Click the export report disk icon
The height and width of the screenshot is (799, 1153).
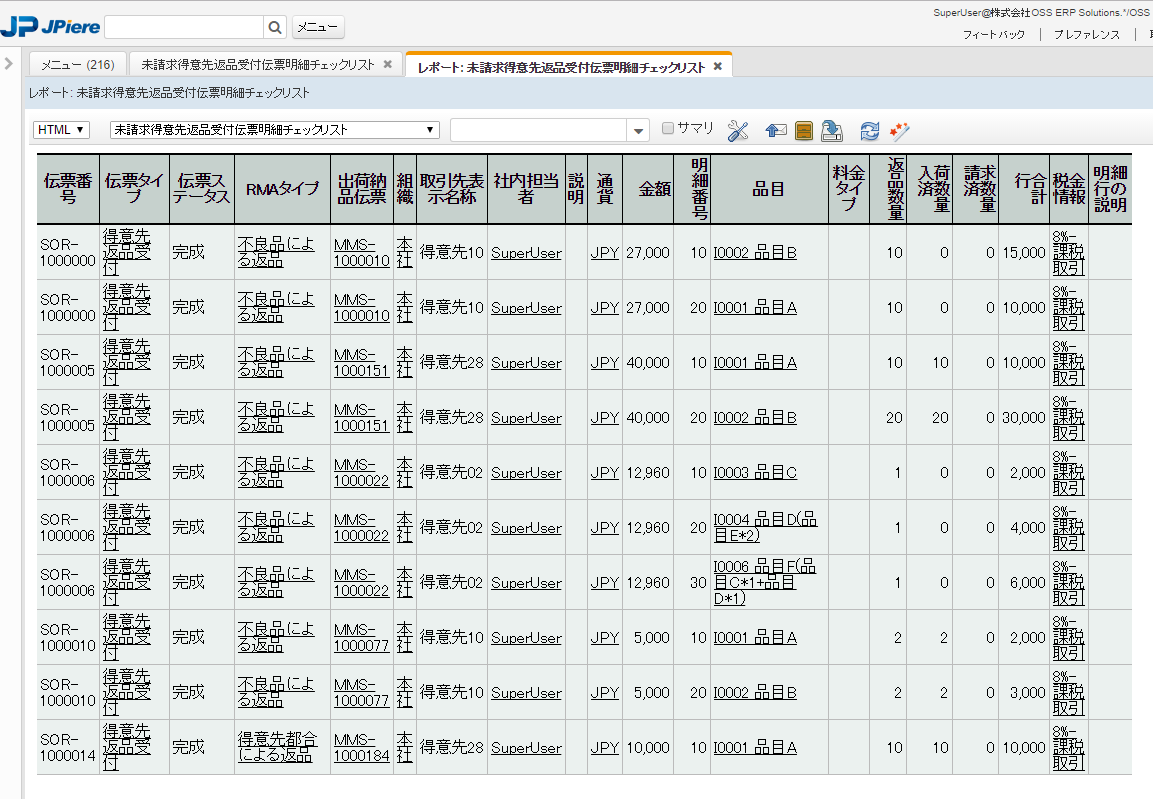coord(832,131)
